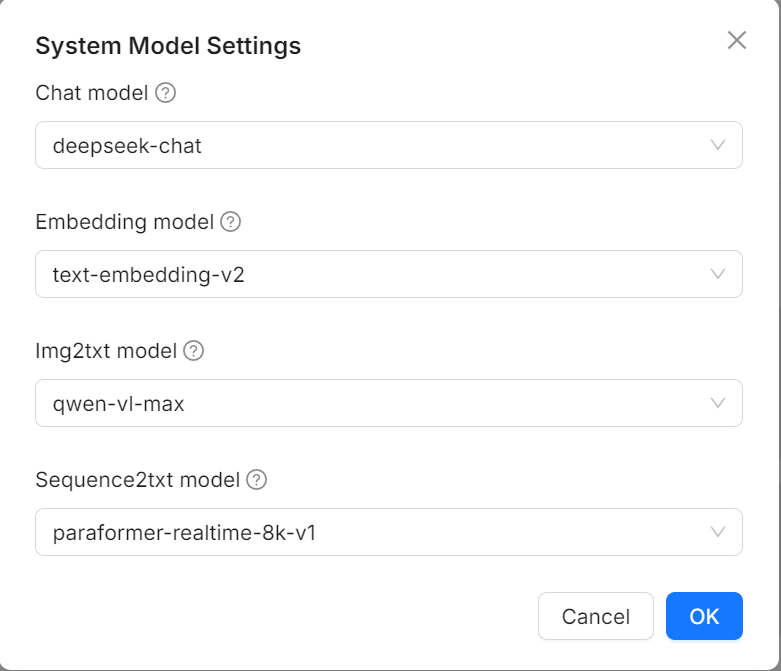Click the Sequence2txt model label text
Screen dimensions: 781x671
point(137,480)
